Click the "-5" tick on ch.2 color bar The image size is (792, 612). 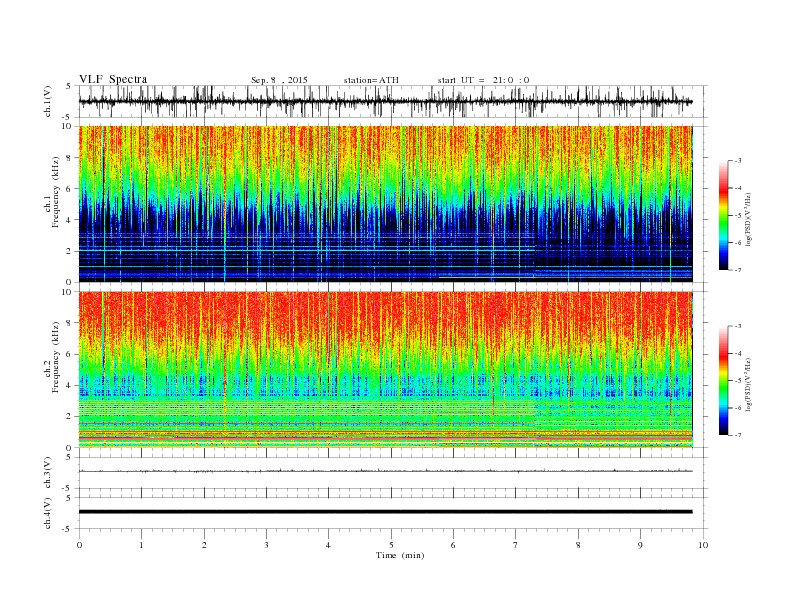pyautogui.click(x=738, y=381)
